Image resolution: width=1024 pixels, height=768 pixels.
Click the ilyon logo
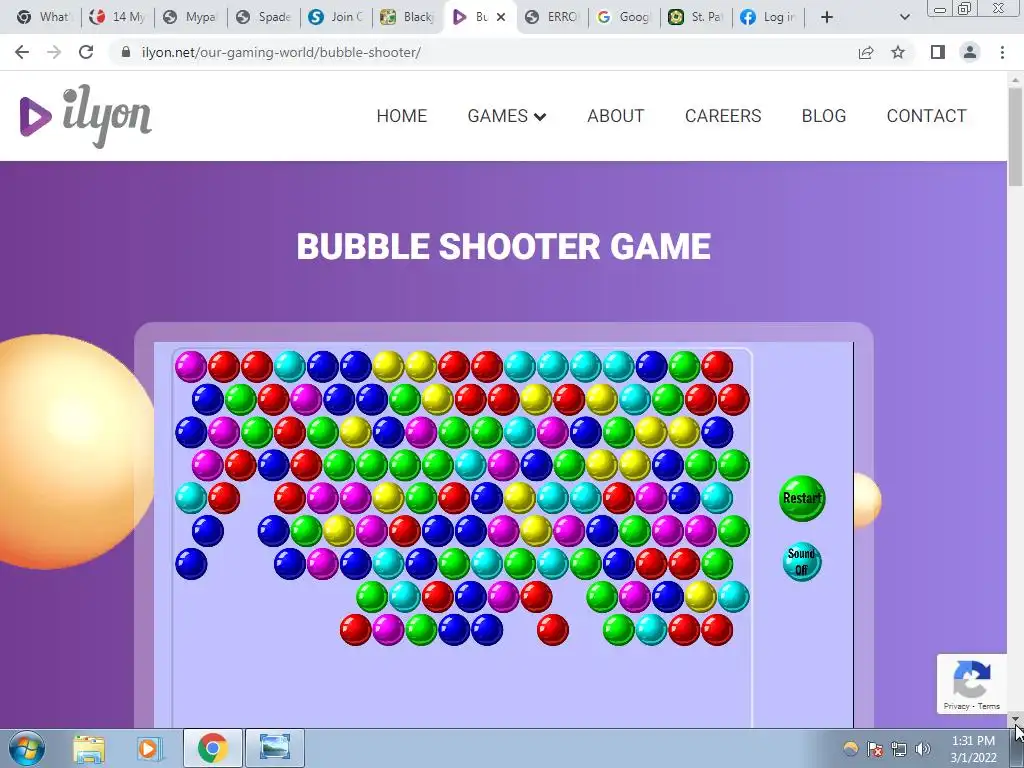tap(86, 116)
